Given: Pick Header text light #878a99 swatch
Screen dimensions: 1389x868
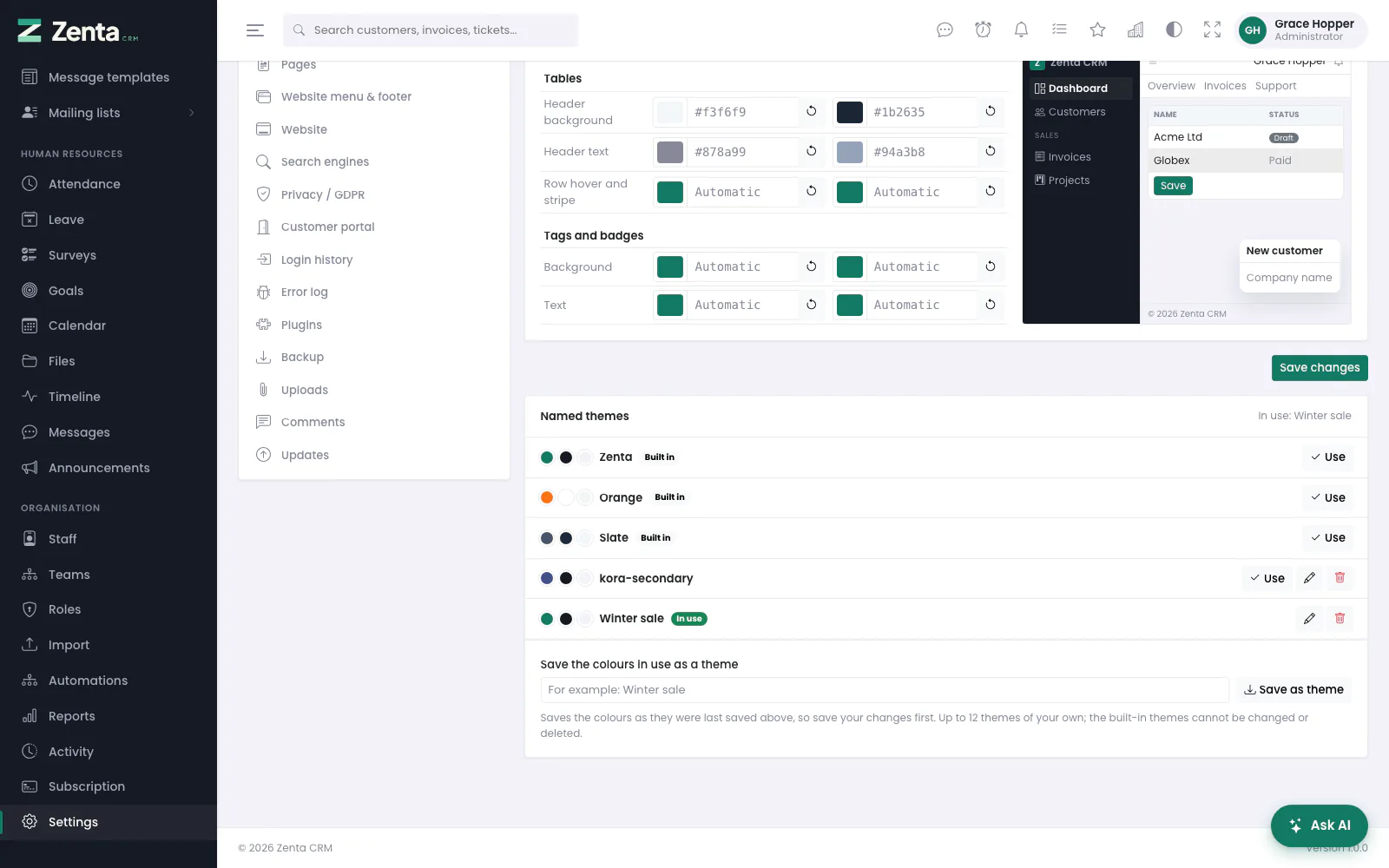Looking at the screenshot, I should coord(670,152).
